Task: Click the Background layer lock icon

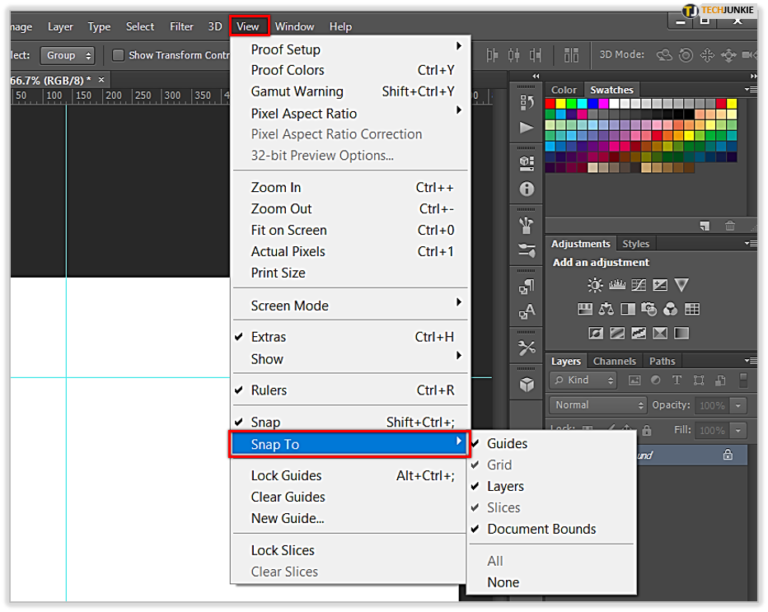Action: click(728, 455)
